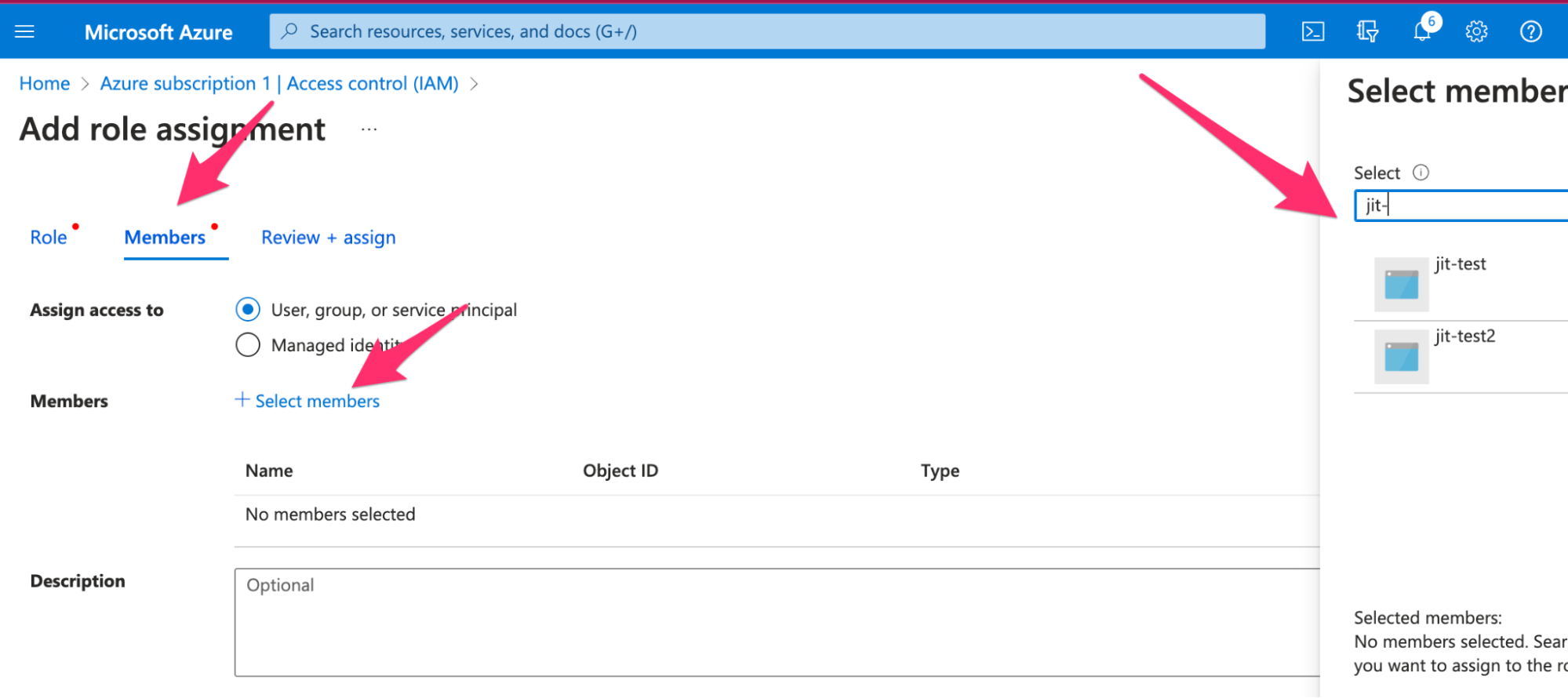
Task: Open the ellipsis more options menu
Action: point(369,129)
